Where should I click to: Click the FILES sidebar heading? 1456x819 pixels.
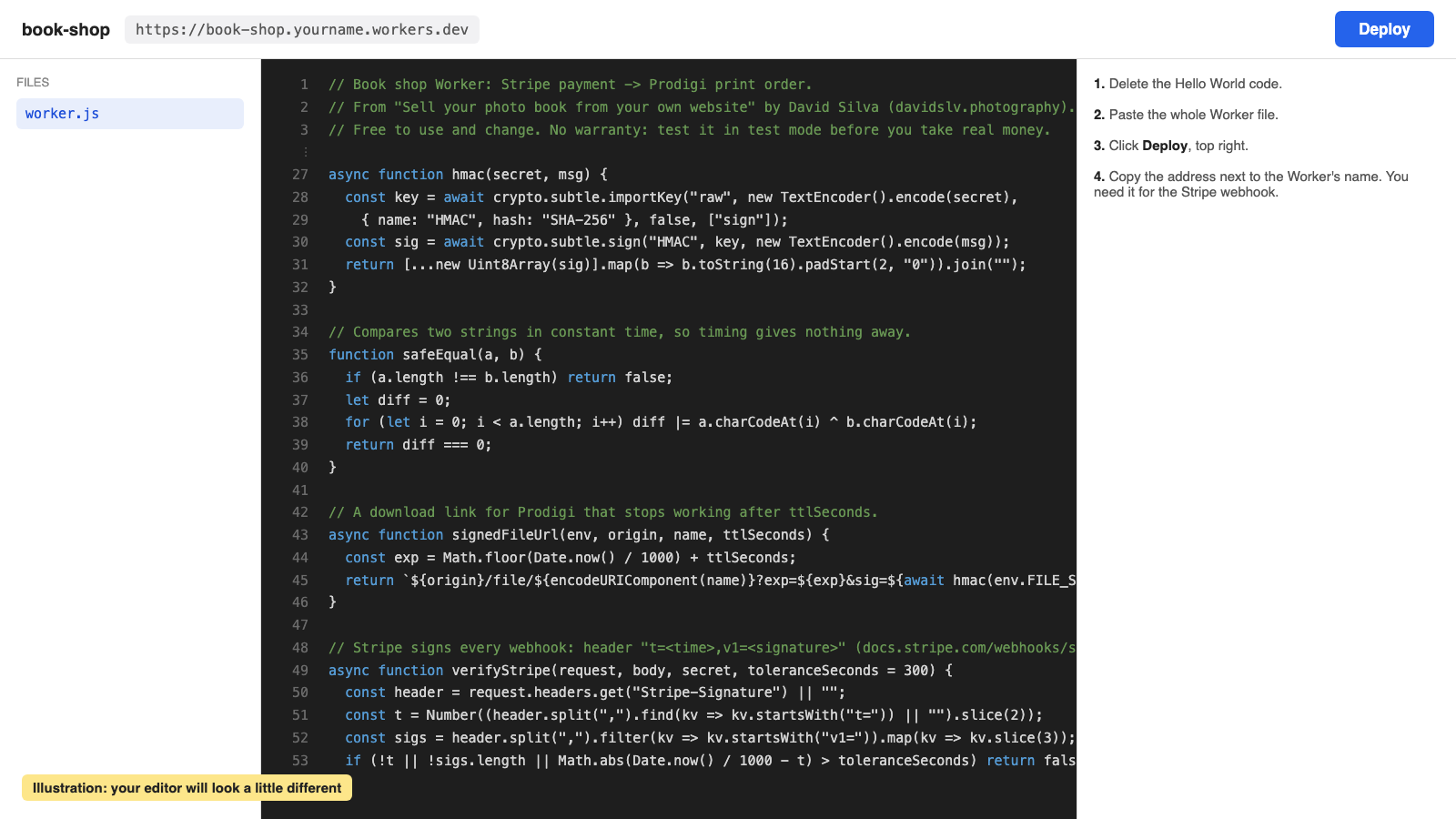[x=33, y=82]
